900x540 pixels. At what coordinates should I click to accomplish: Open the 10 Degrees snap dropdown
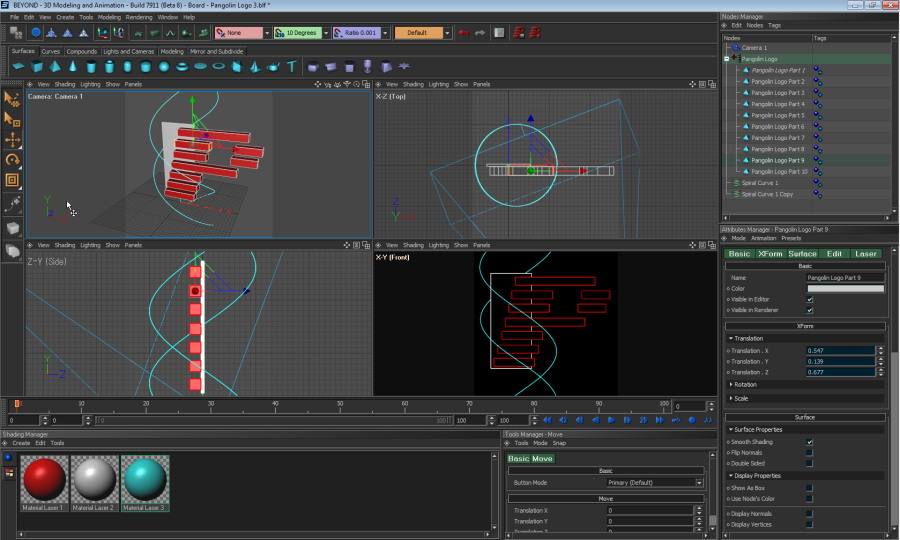click(x=325, y=33)
